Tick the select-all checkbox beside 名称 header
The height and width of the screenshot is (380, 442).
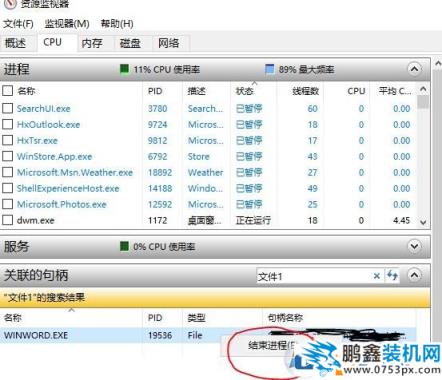click(x=7, y=91)
